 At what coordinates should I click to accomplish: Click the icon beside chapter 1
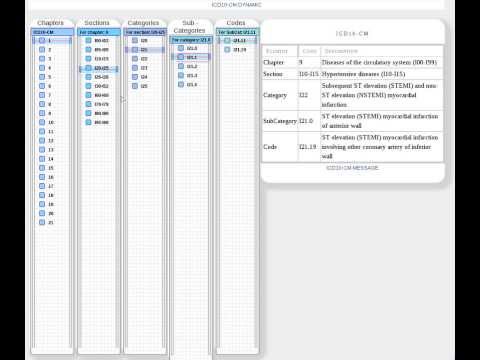pos(42,40)
